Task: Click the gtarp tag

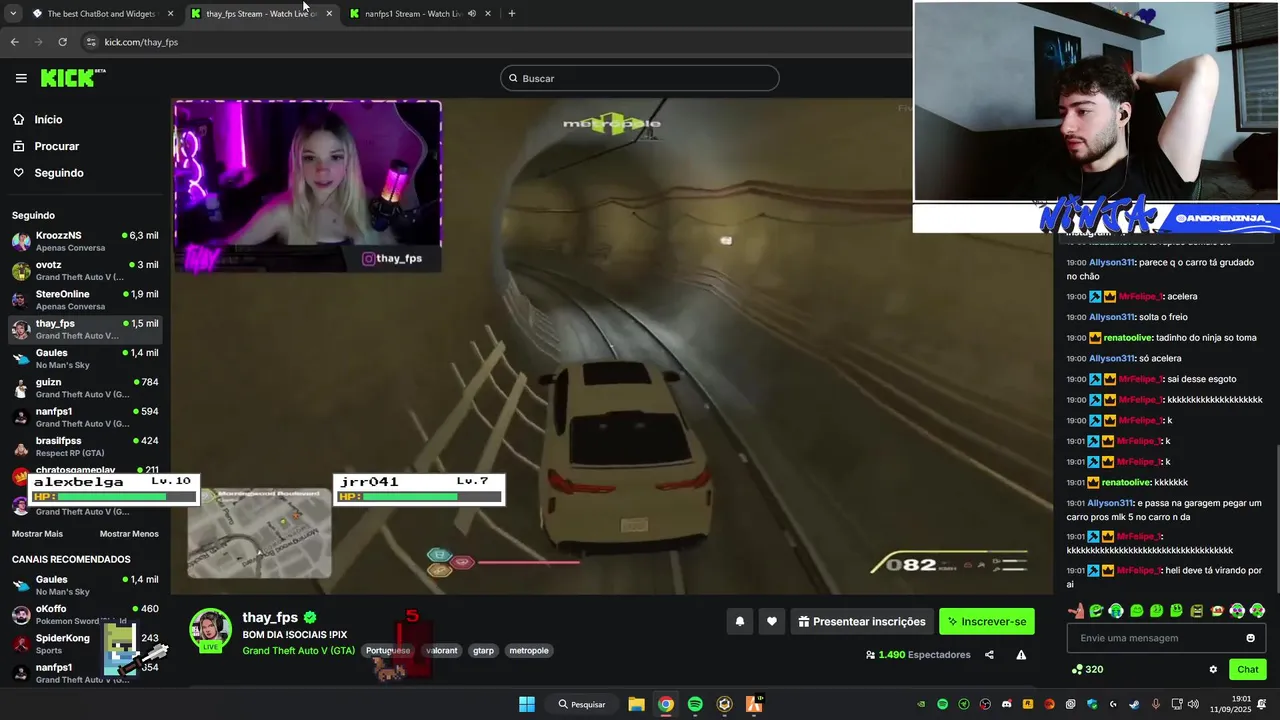Action: tap(483, 651)
